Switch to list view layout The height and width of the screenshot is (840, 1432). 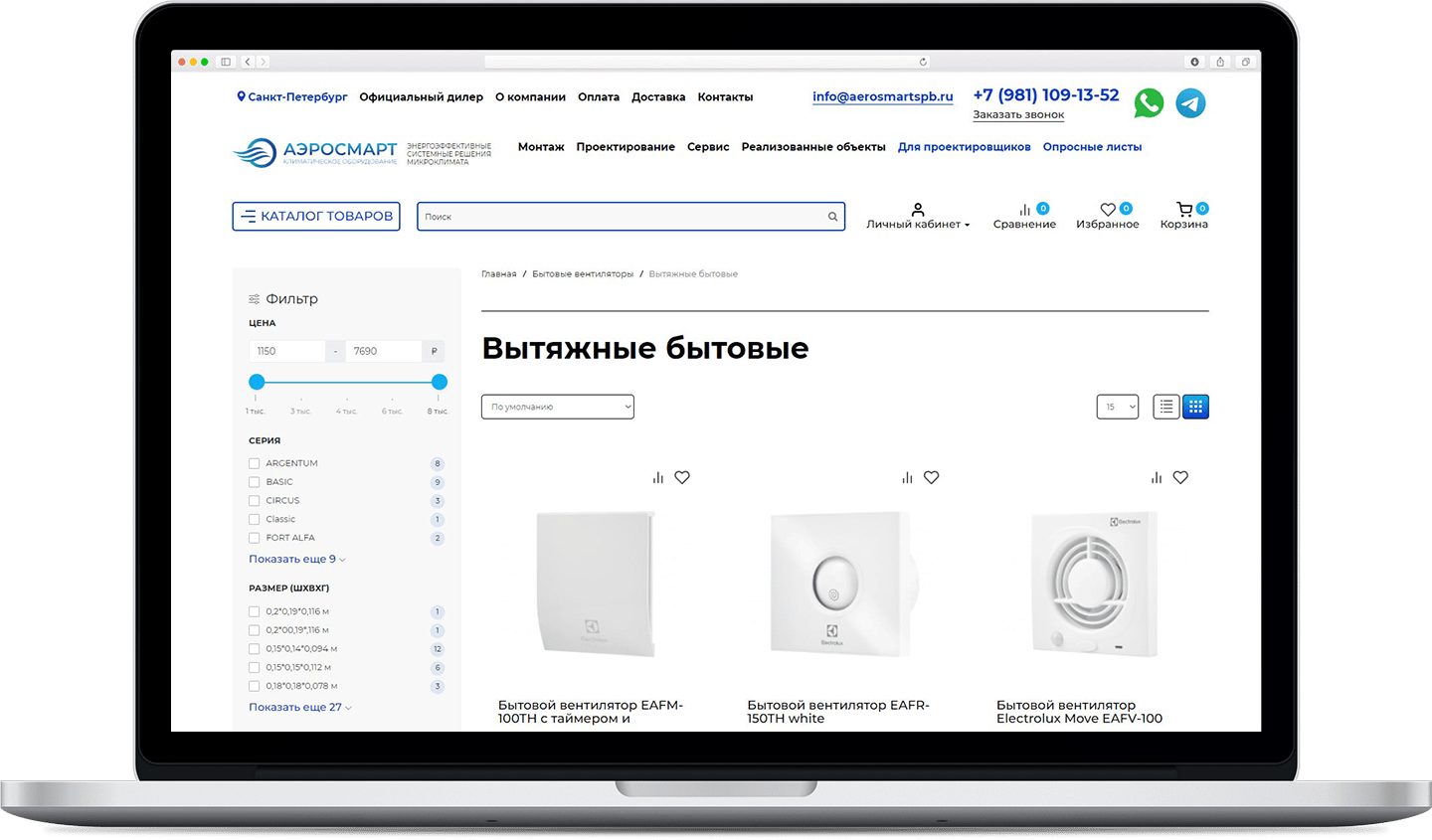click(1166, 407)
